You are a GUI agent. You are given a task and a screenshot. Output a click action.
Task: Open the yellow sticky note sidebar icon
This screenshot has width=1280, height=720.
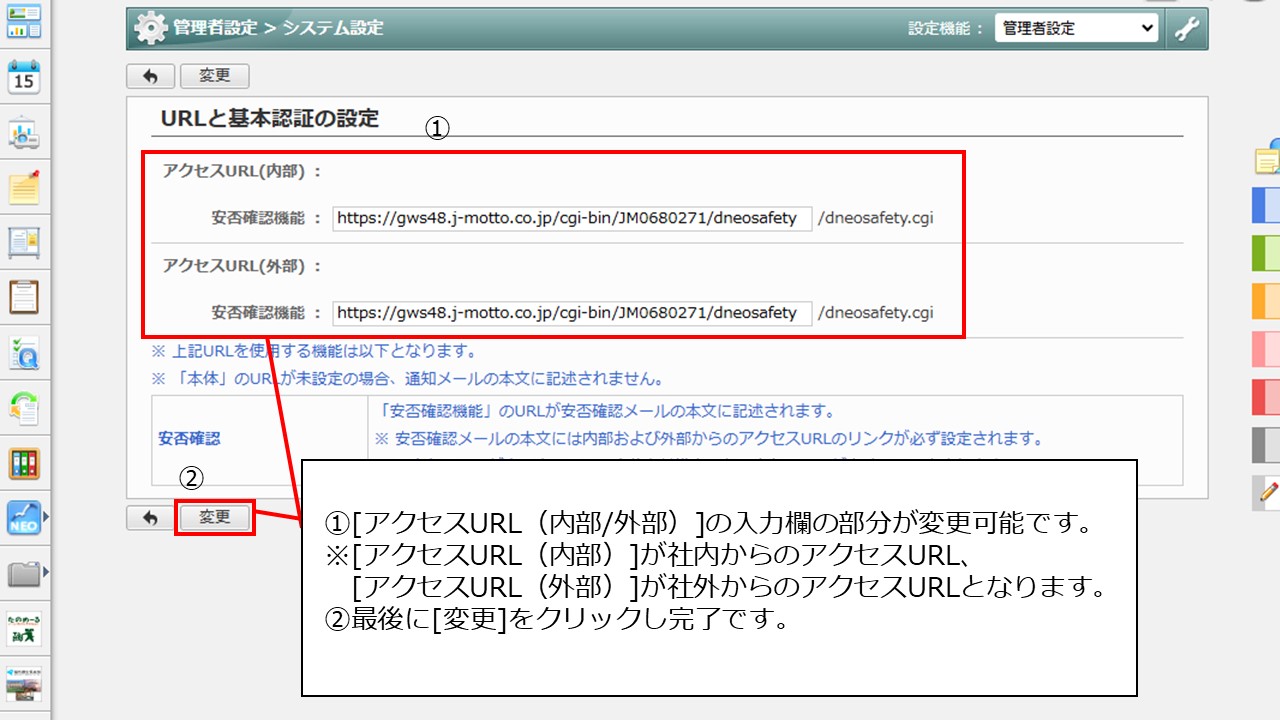point(24,188)
